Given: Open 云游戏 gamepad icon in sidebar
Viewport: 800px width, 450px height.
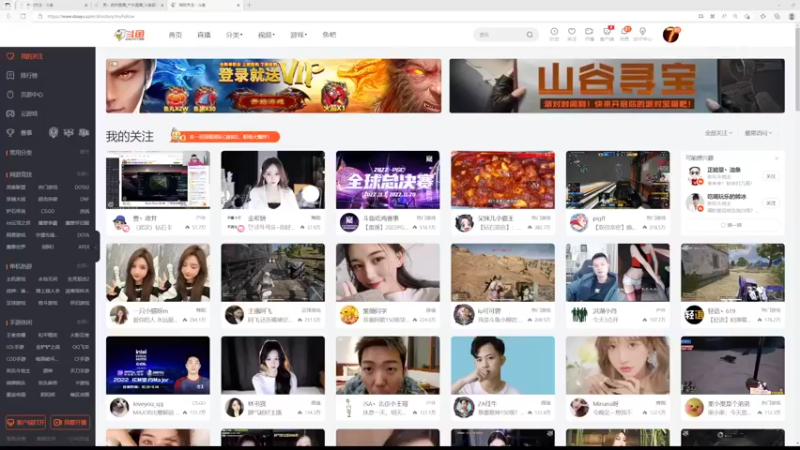Looking at the screenshot, I should pos(10,113).
